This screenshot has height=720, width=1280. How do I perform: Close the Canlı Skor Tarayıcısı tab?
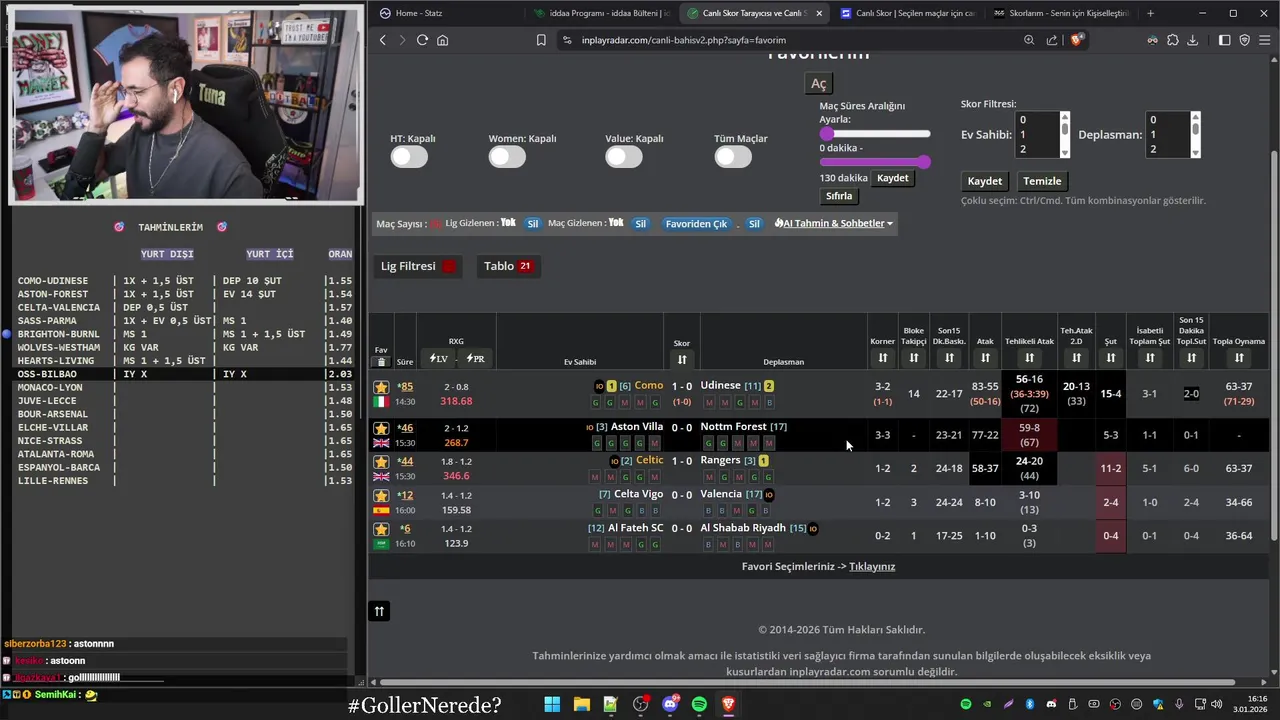(819, 13)
